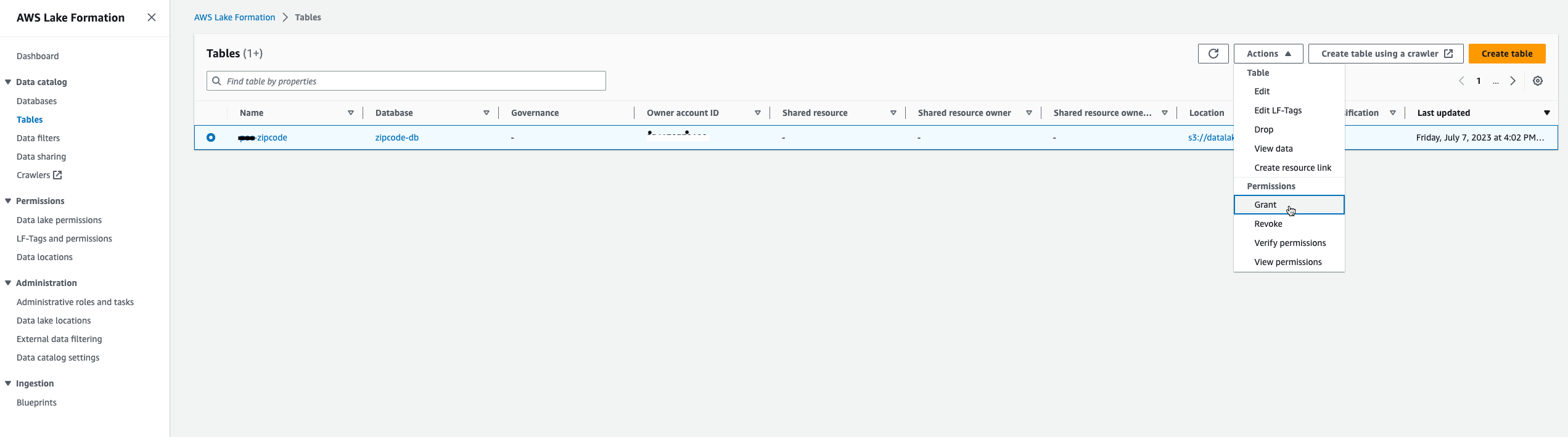Choose Edit LF-Tags menu item
1568x437 pixels.
tap(1289, 110)
